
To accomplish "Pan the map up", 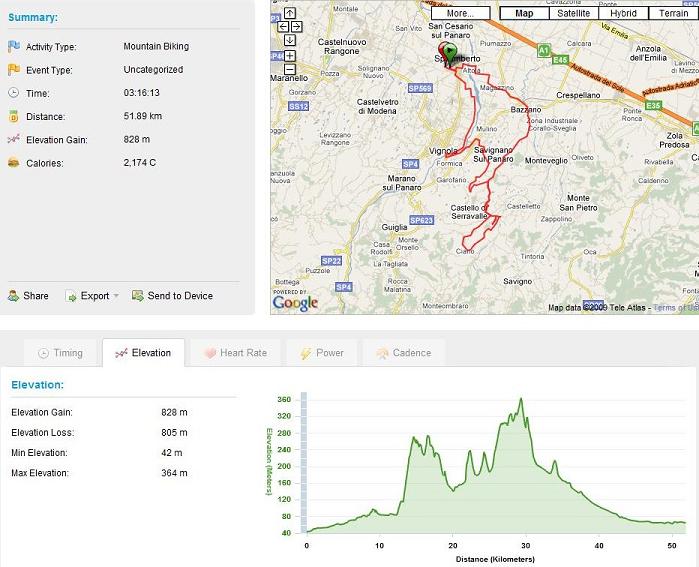I will click(290, 13).
